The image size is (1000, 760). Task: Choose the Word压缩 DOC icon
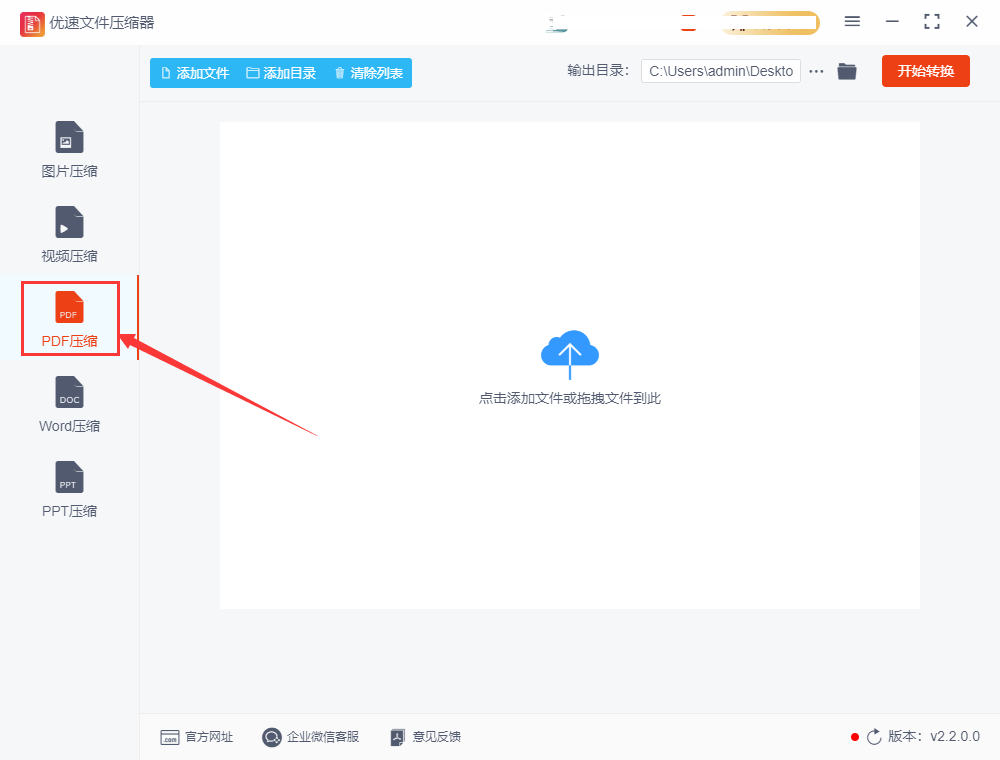pos(70,392)
